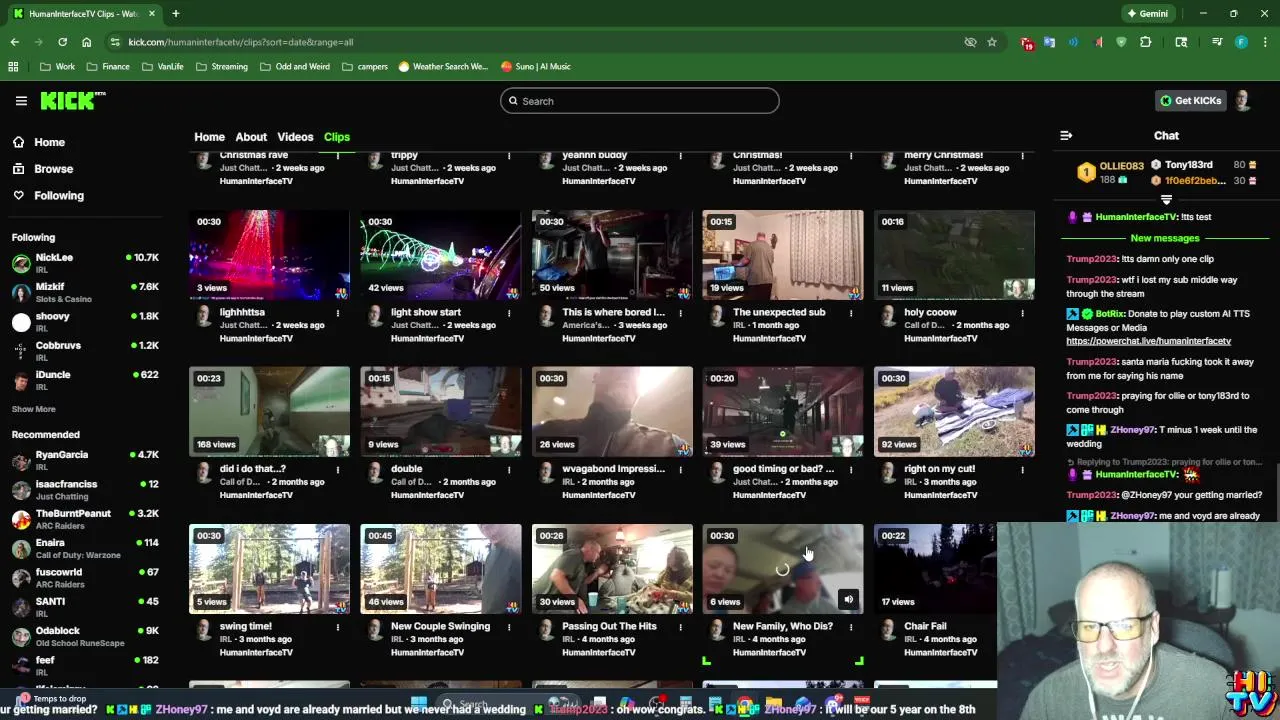Open the browser extensions puzzle icon
This screenshot has height=720, width=1280.
click(1146, 42)
